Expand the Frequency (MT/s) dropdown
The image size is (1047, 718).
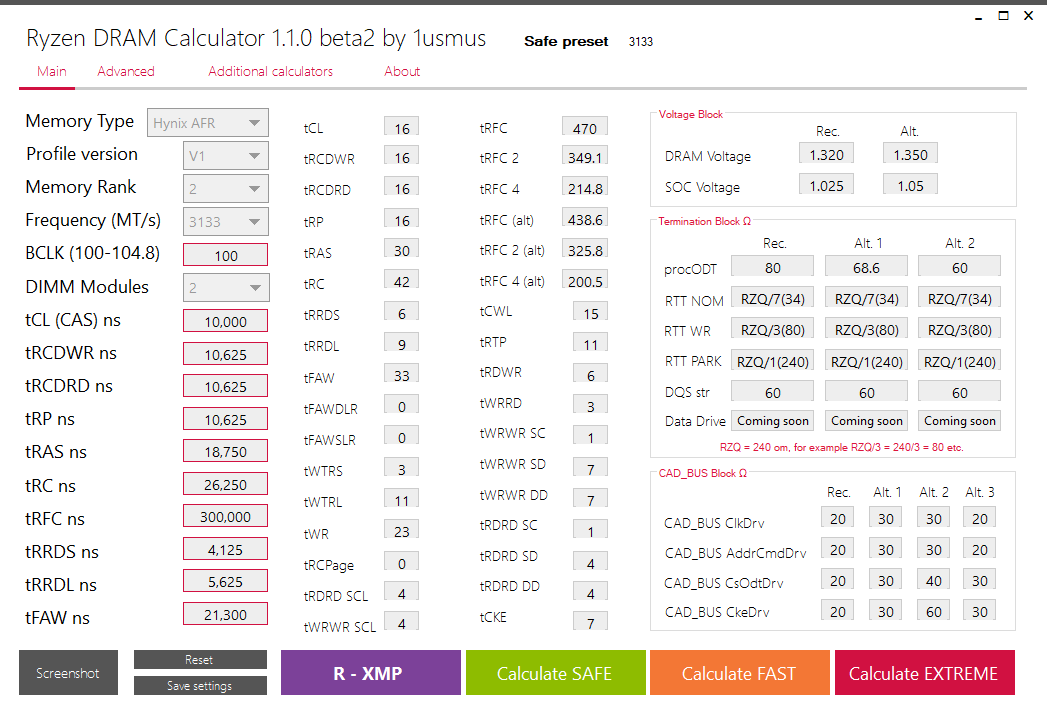(x=226, y=222)
